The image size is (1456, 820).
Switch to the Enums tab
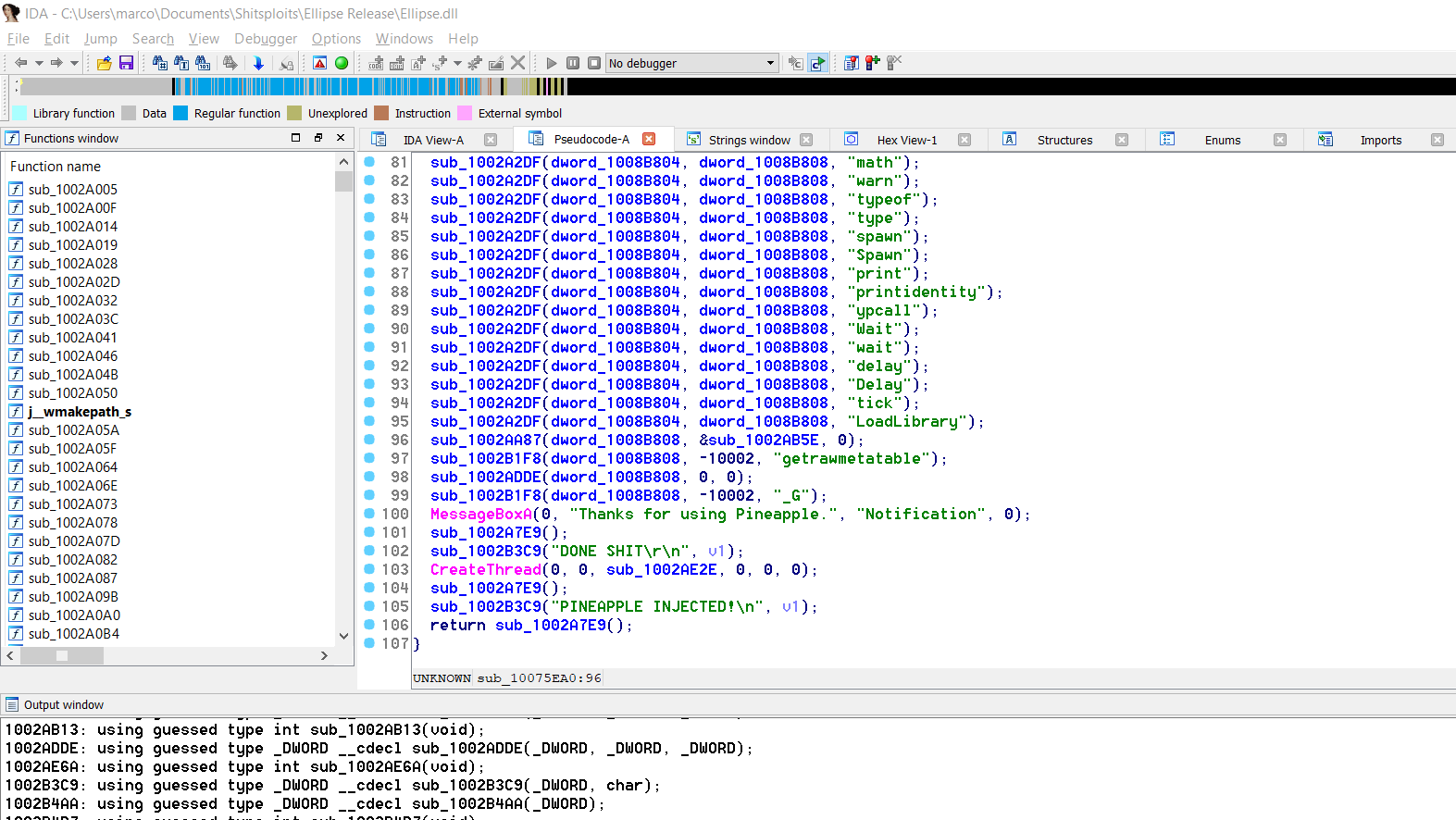coord(1222,140)
